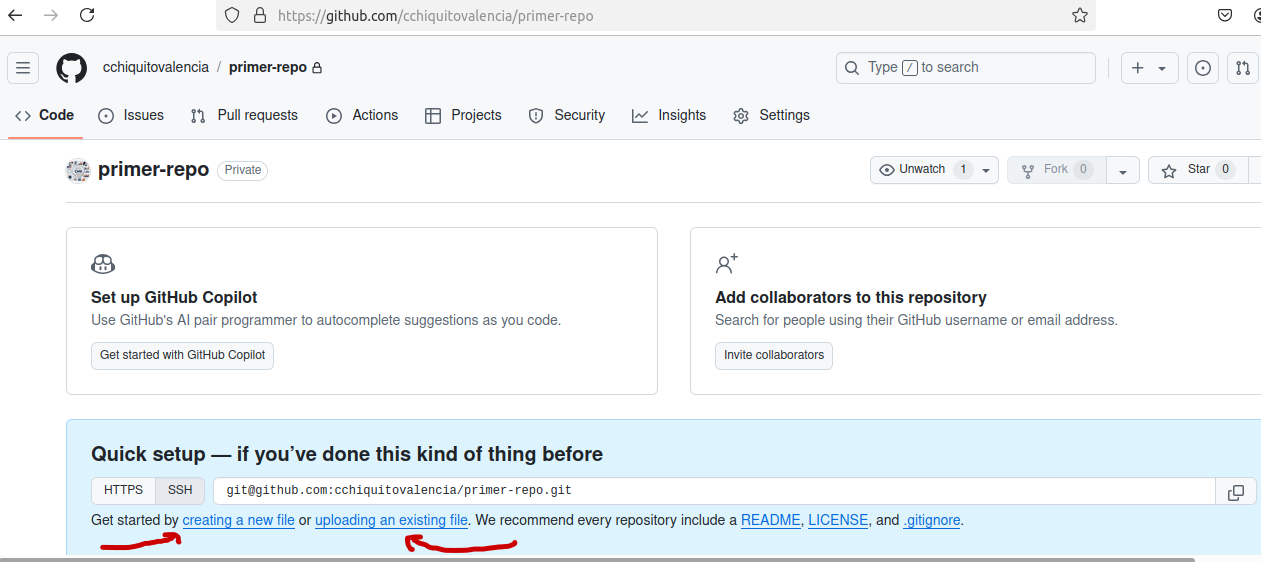Follow the 'uploading an existing file' link

tap(391, 520)
